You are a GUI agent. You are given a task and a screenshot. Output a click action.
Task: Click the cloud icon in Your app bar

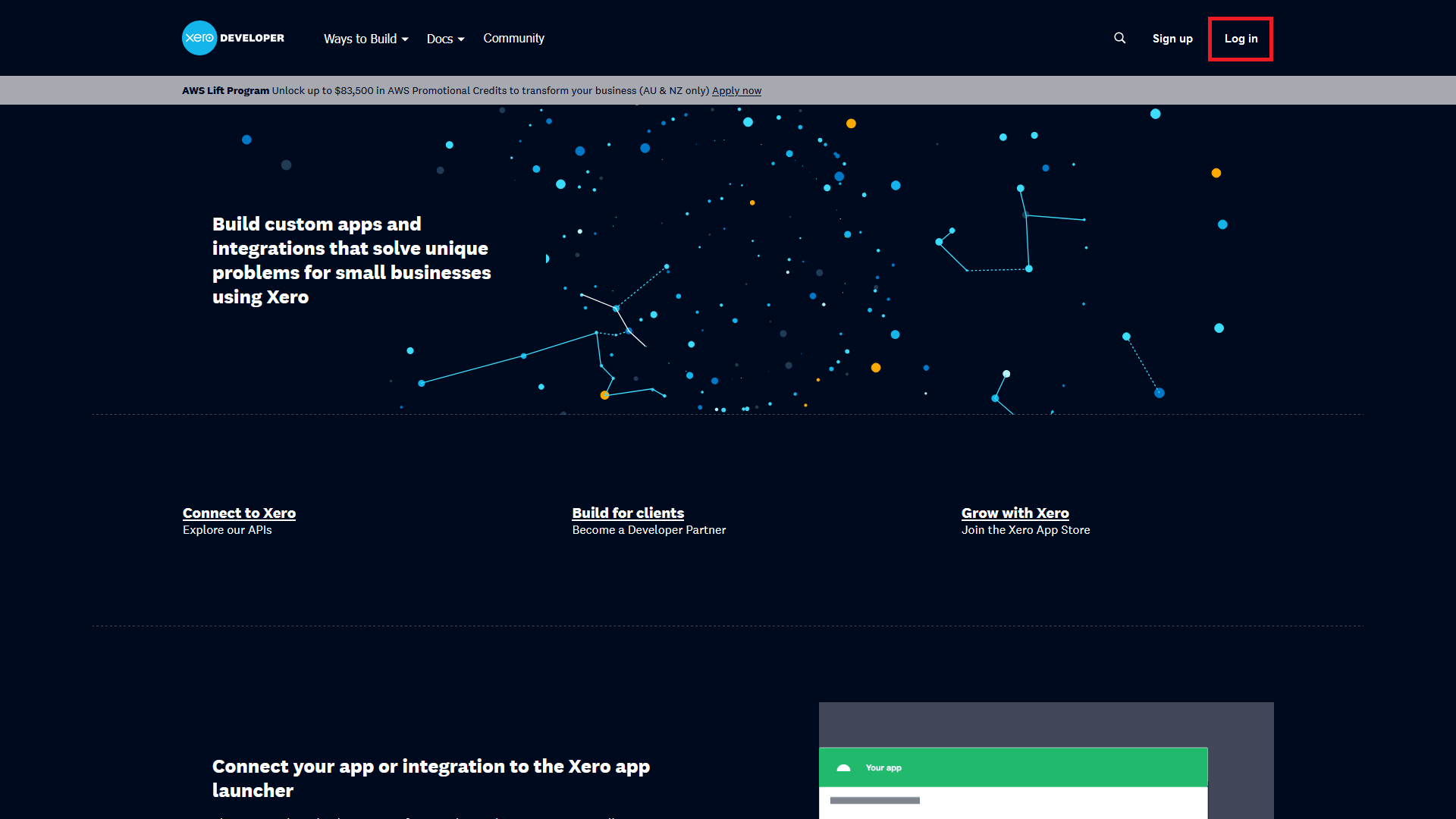click(x=843, y=767)
